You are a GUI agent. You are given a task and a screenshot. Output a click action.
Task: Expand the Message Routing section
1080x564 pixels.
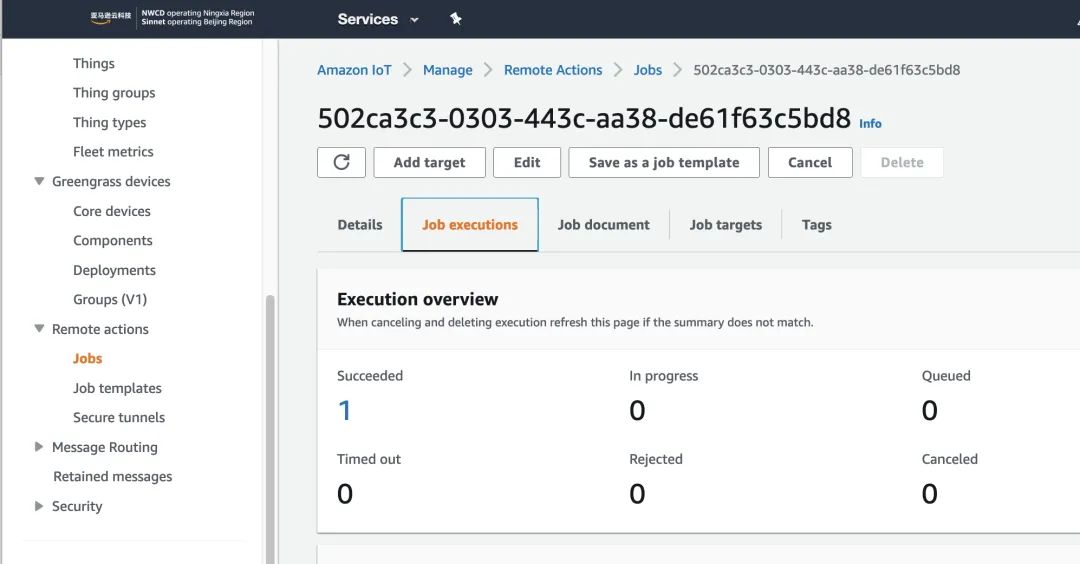click(x=40, y=447)
